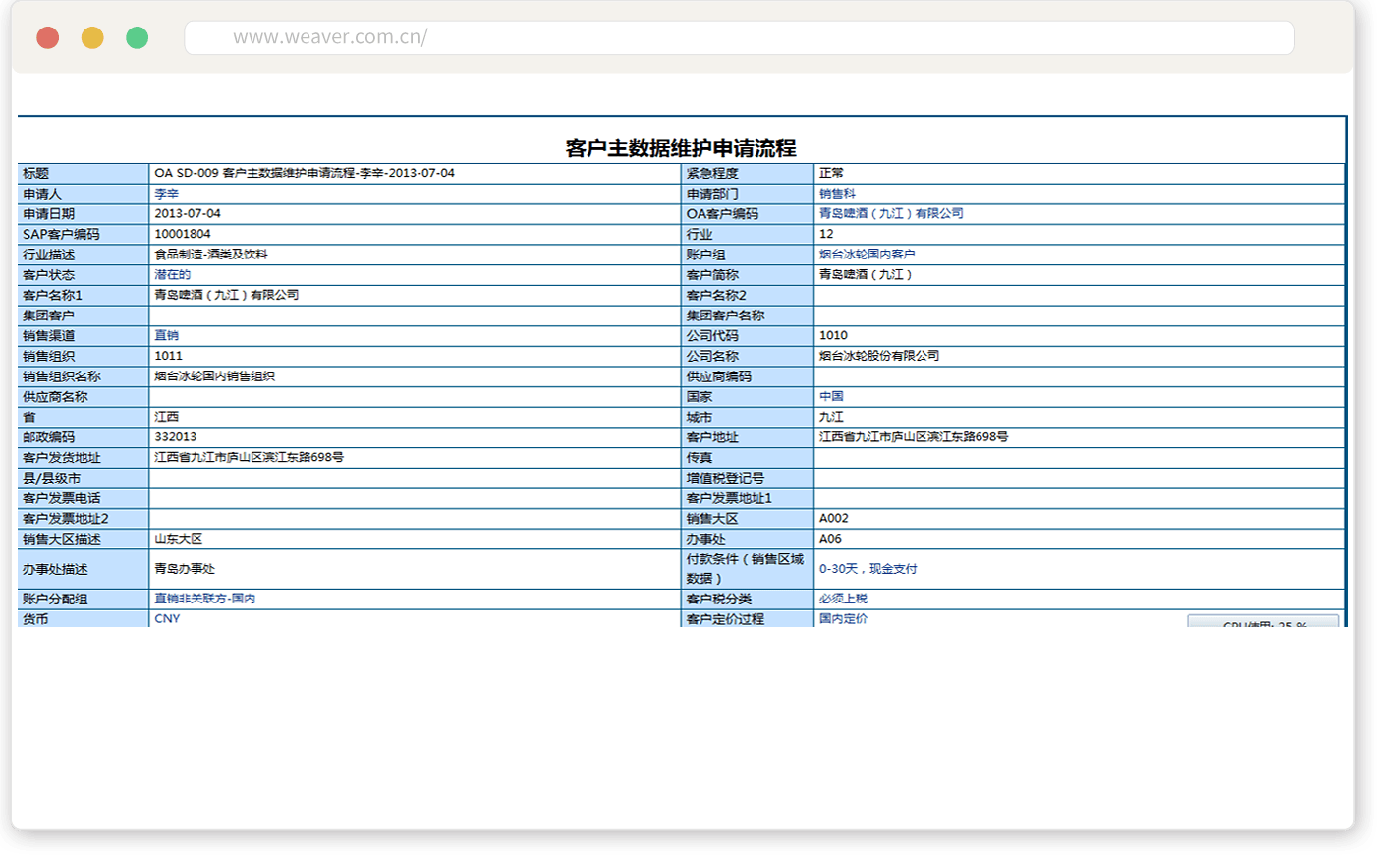Click the title value OA SD-009 cell
Image resolution: width=1400 pixels, height=860 pixels.
305,173
